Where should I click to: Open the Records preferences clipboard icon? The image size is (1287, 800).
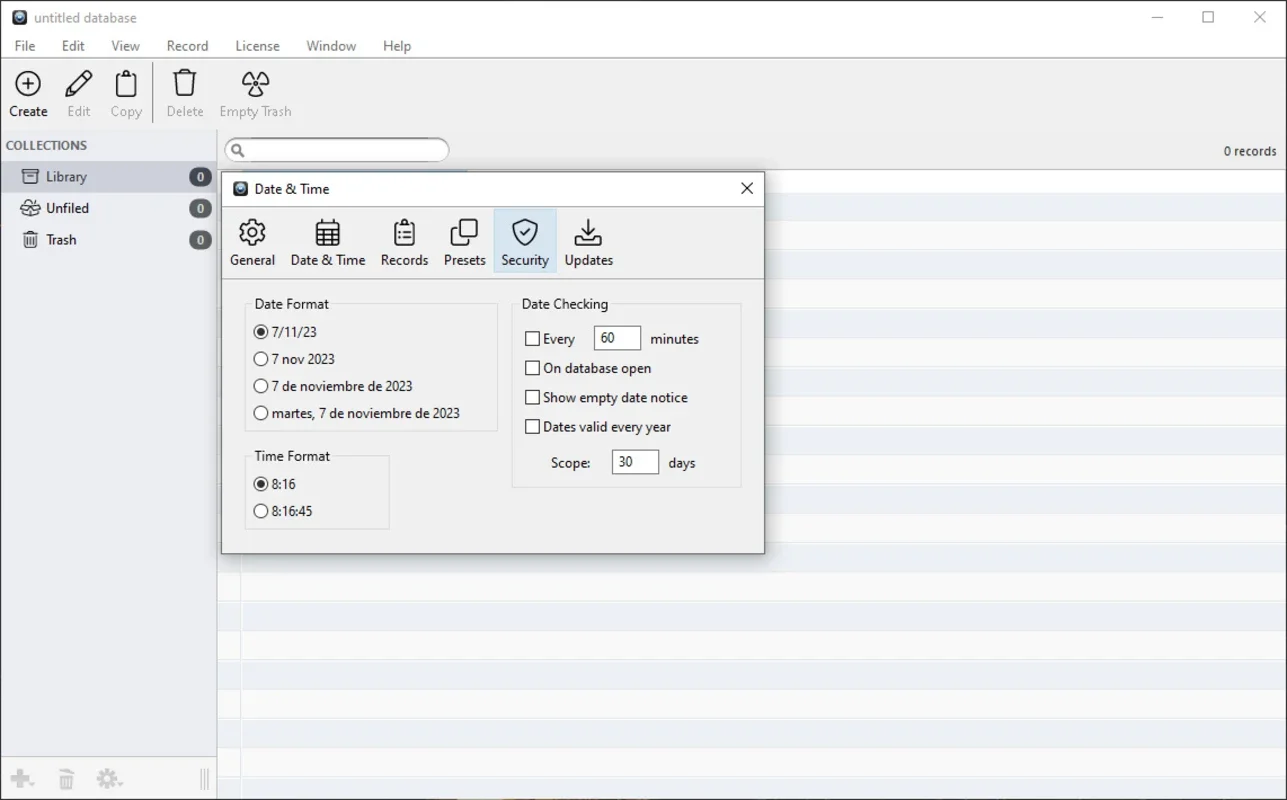click(404, 233)
